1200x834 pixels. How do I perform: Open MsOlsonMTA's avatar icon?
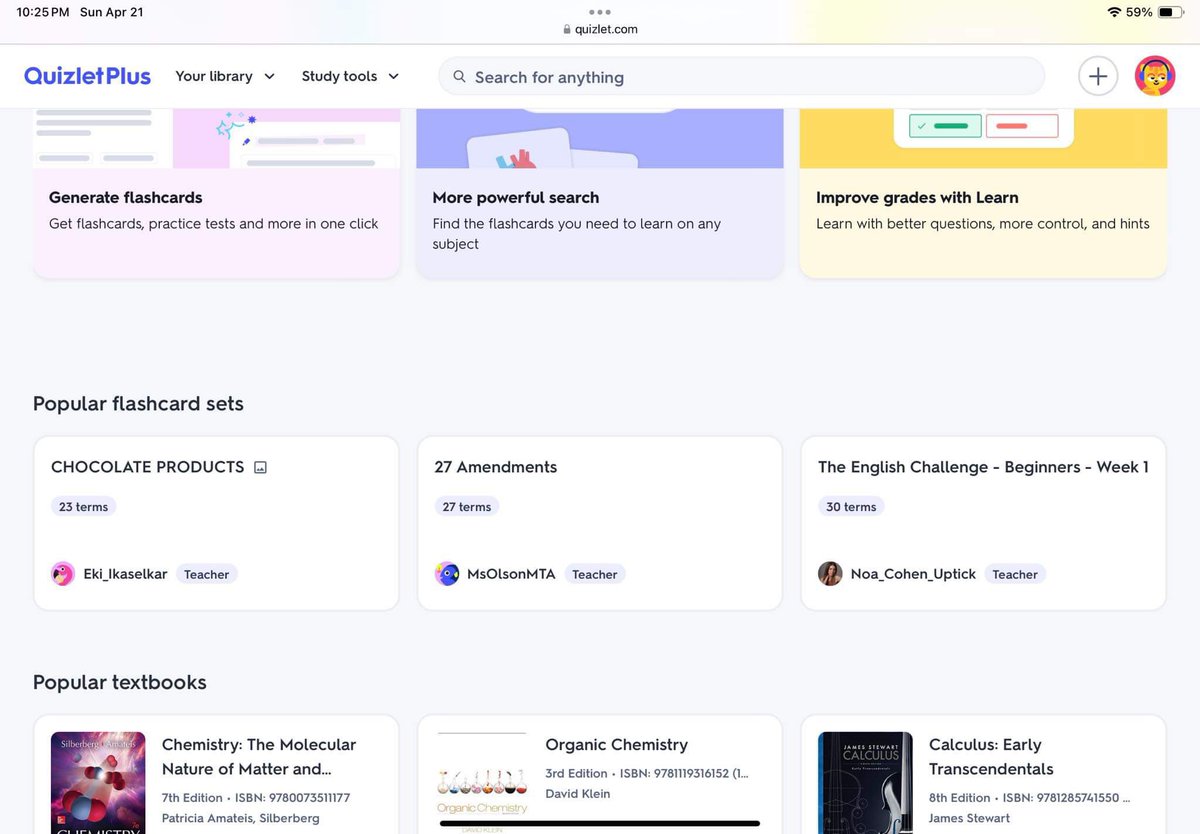[447, 574]
